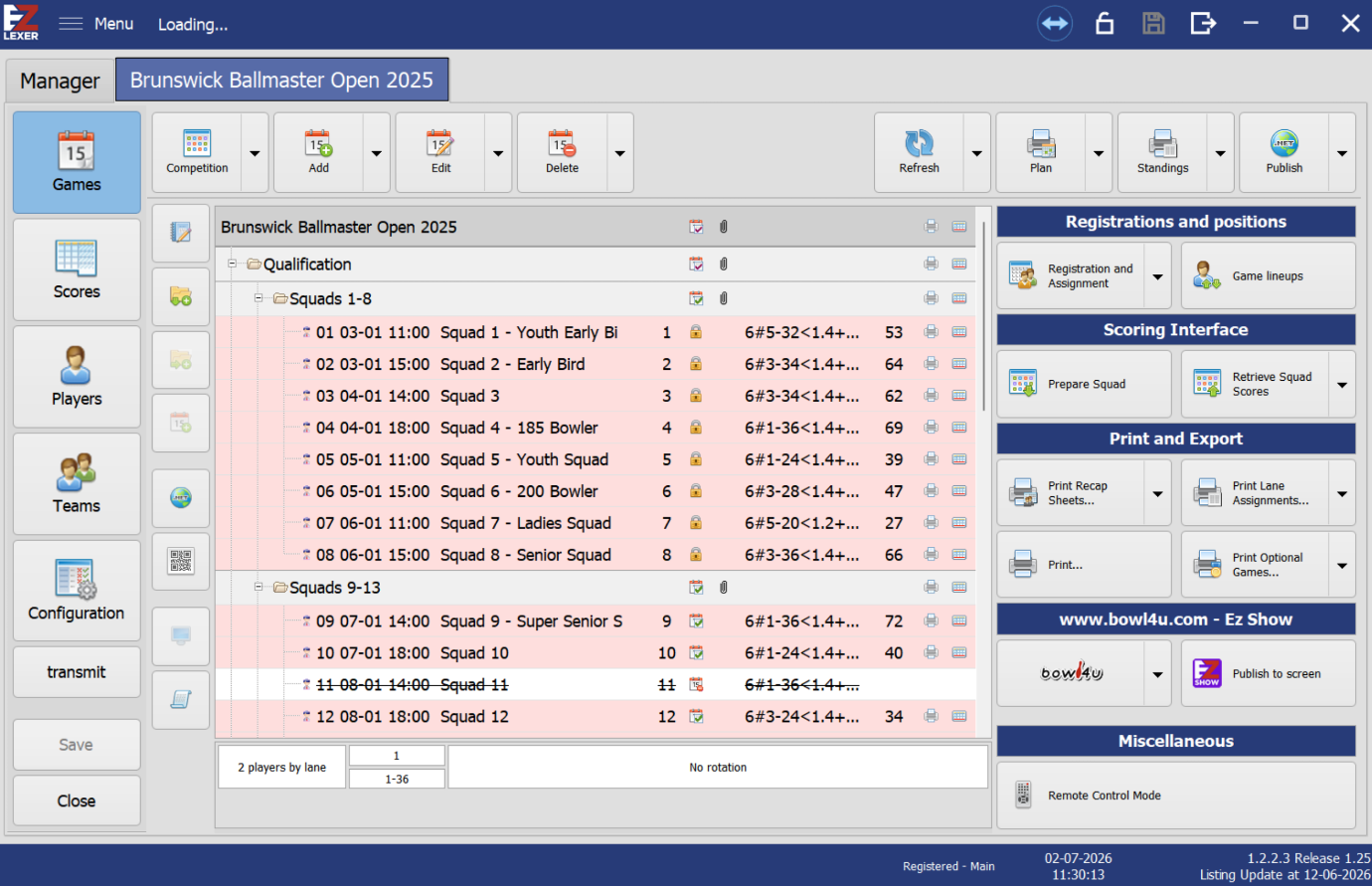This screenshot has width=1372, height=886.
Task: Click the '1-36' lane range field
Action: click(397, 780)
